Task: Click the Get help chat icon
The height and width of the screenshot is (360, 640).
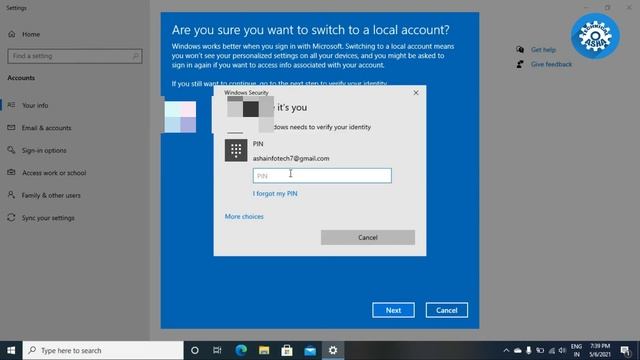Action: pyautogui.click(x=520, y=49)
